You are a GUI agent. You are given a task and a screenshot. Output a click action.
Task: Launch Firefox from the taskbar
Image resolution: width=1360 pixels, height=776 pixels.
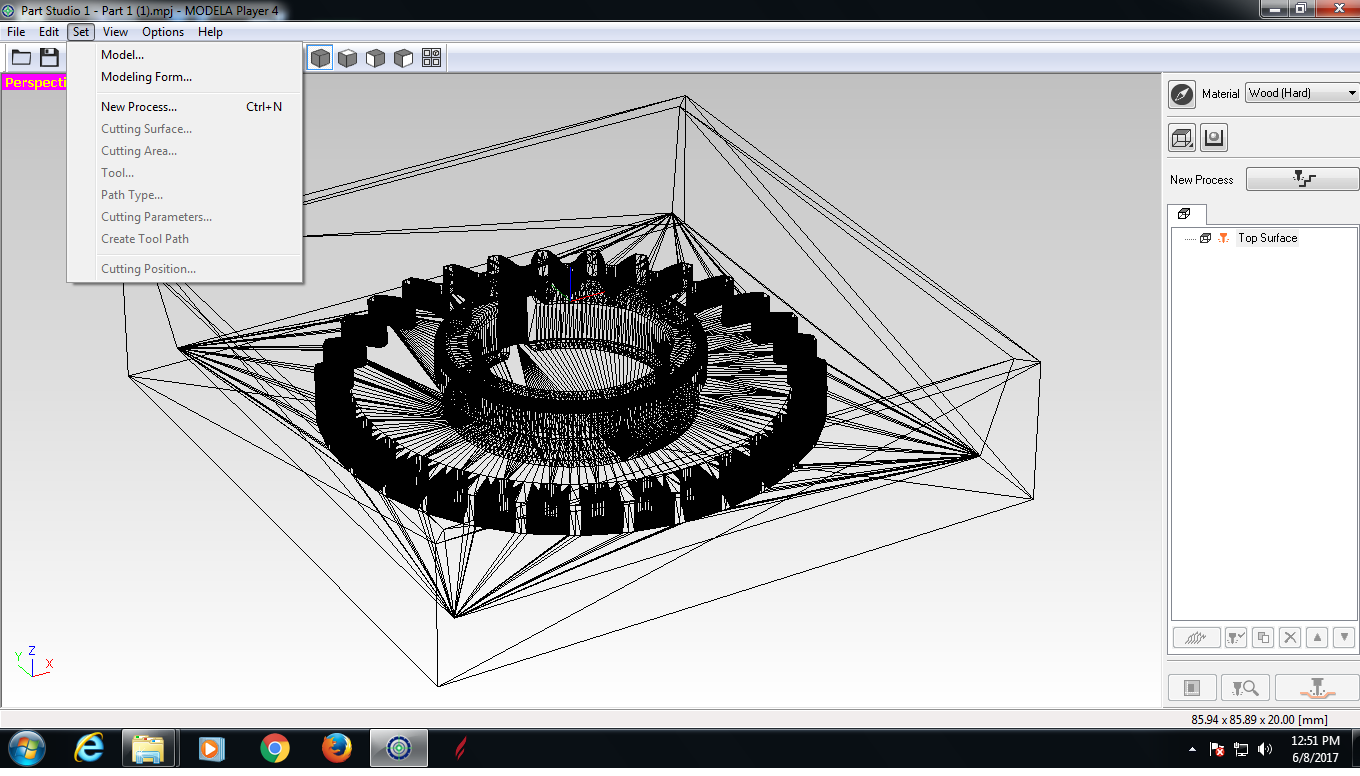pos(337,748)
